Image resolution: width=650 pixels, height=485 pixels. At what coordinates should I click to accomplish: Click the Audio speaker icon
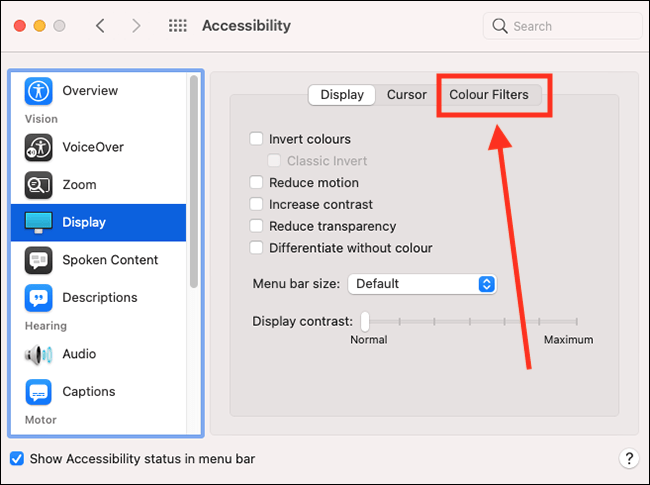(39, 354)
